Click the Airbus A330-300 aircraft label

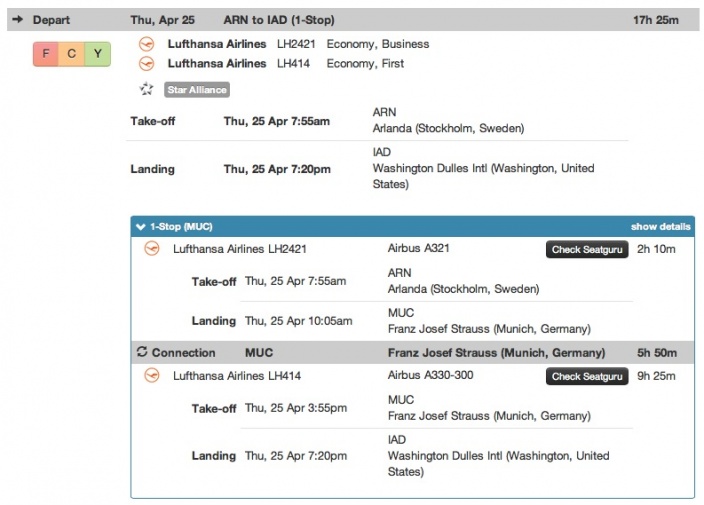pos(430,375)
